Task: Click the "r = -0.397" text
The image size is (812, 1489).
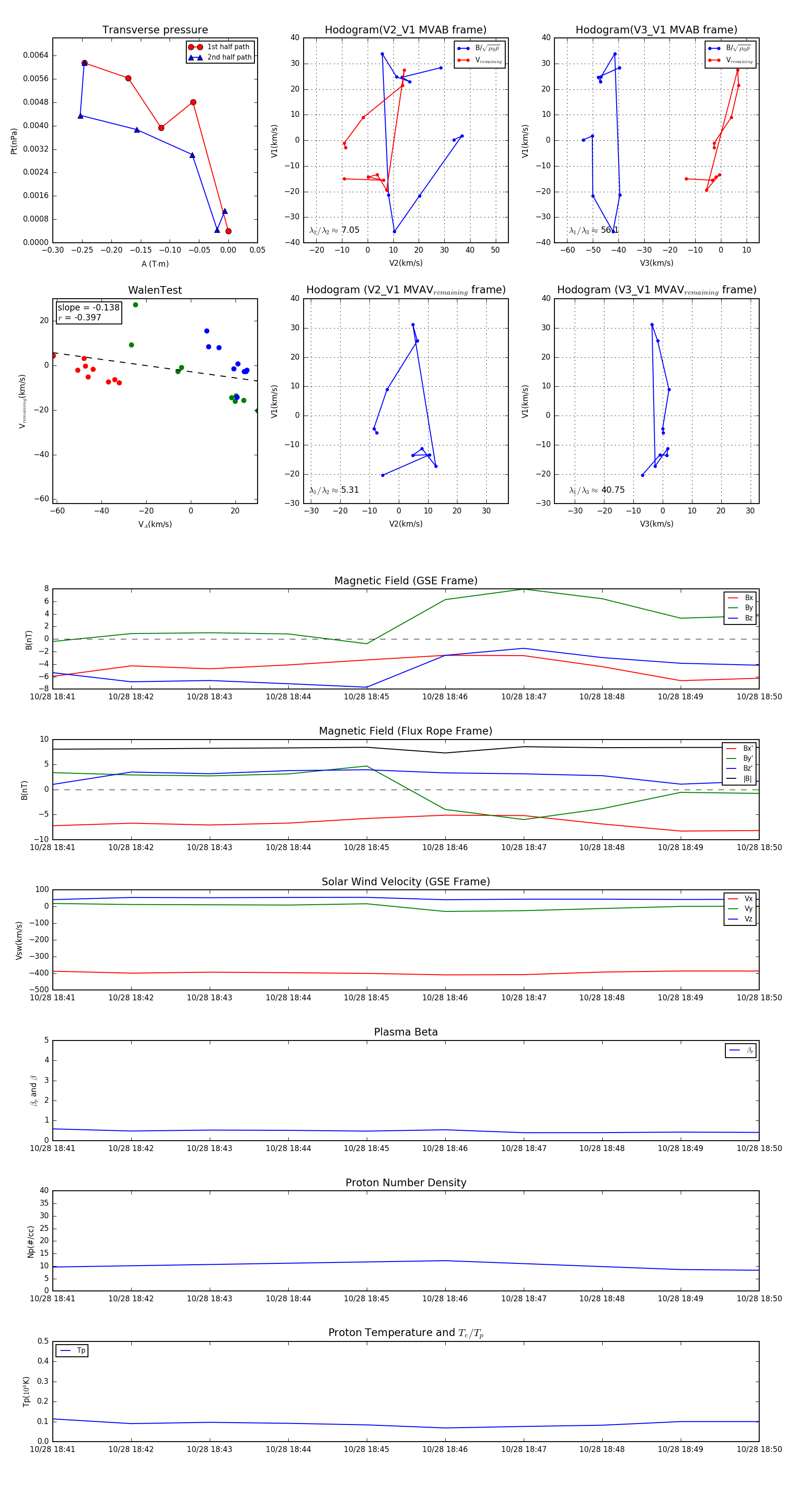Action: pos(79,317)
